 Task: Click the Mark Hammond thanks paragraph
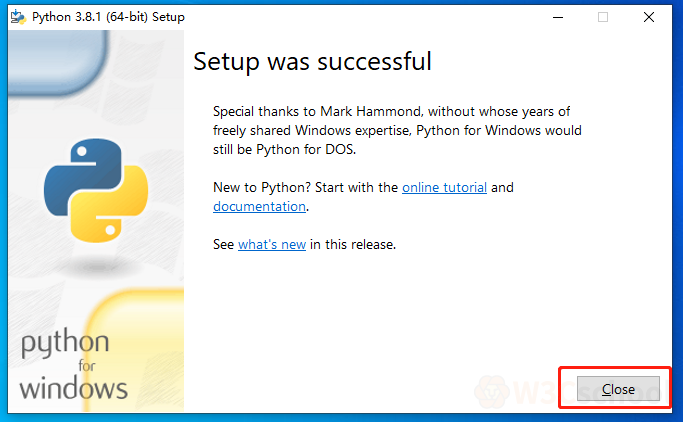(x=397, y=130)
